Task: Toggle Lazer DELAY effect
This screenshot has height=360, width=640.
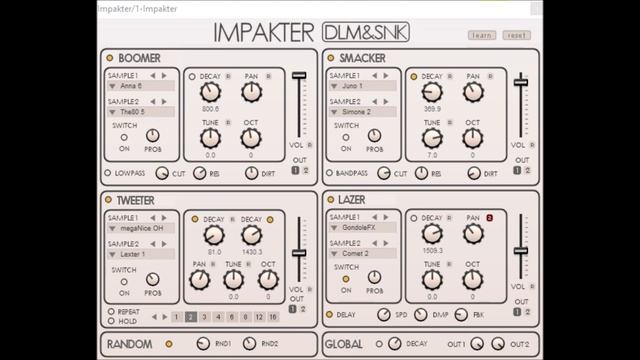Action: coord(329,315)
